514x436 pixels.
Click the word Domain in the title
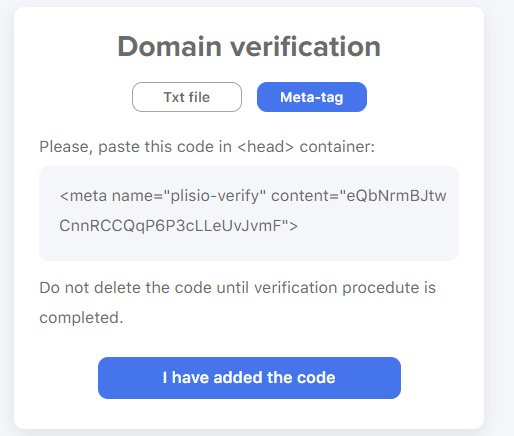pos(169,47)
